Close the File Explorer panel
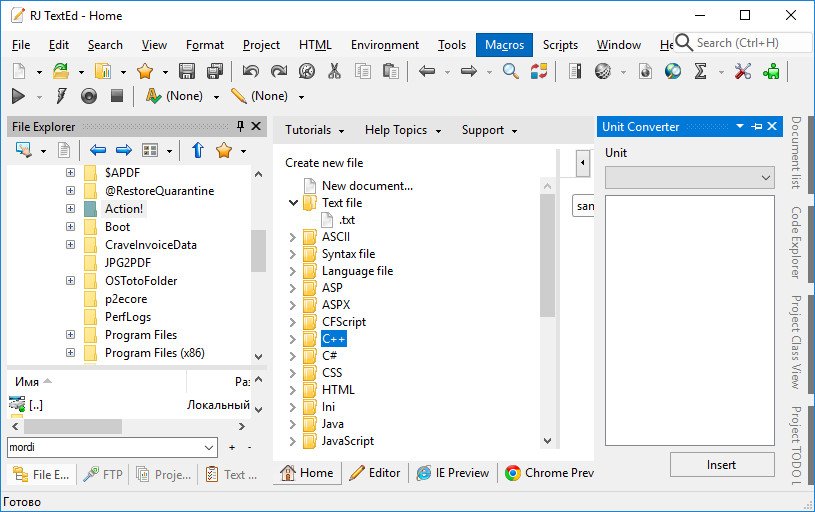 [256, 126]
